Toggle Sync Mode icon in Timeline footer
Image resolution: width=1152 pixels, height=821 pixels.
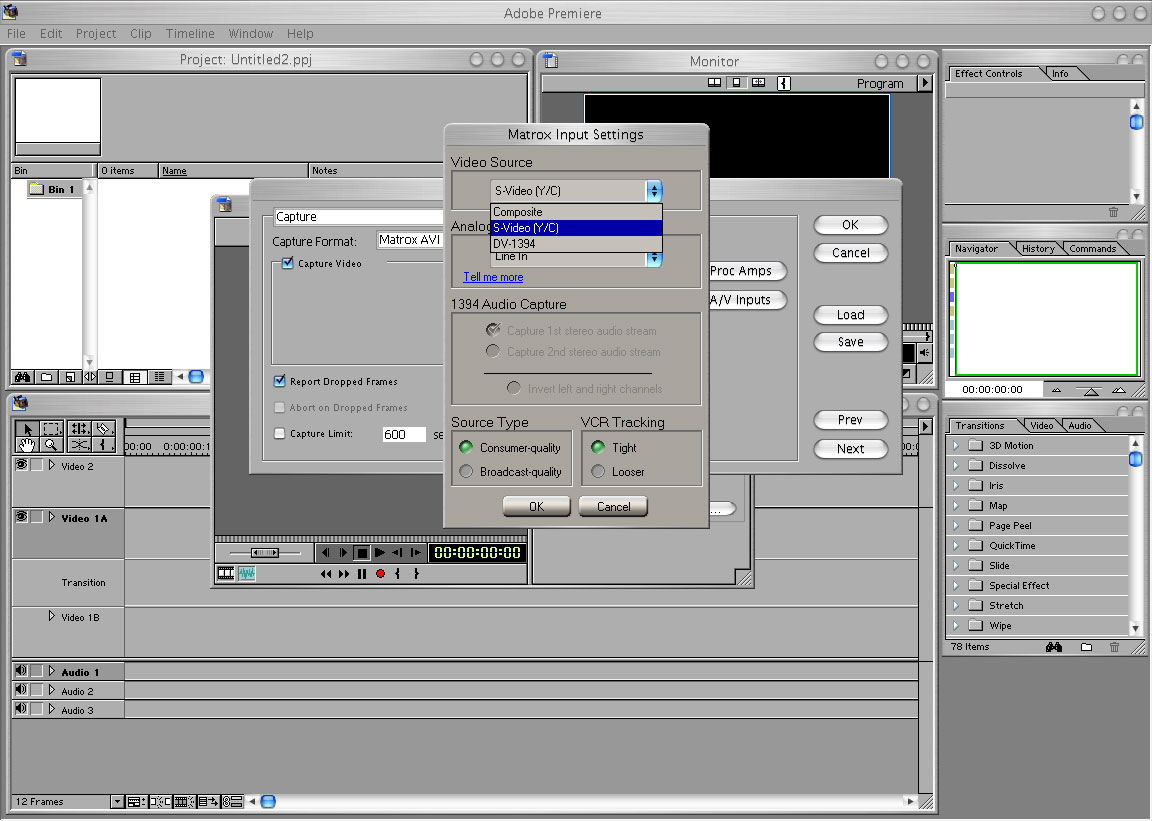point(232,801)
